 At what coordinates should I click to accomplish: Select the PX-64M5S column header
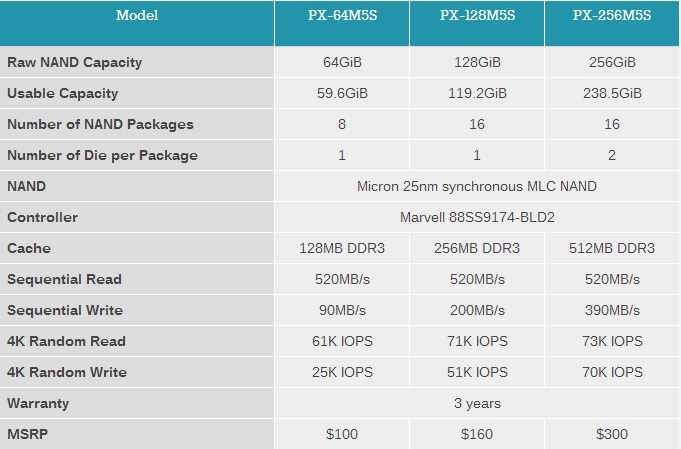pyautogui.click(x=342, y=16)
